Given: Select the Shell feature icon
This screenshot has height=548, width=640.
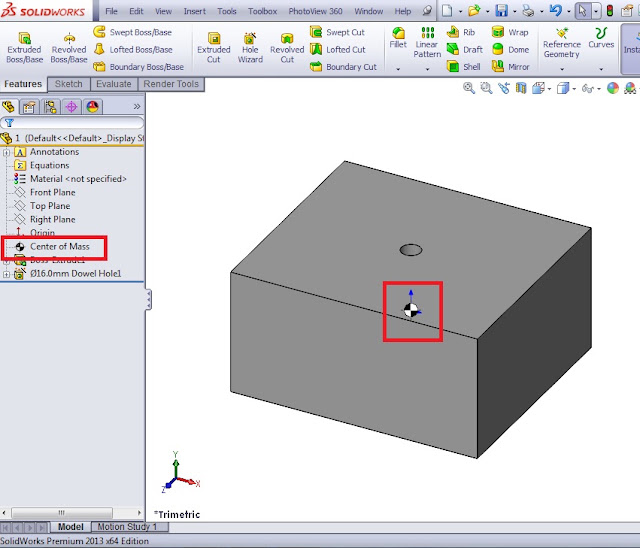Looking at the screenshot, I should pos(453,66).
